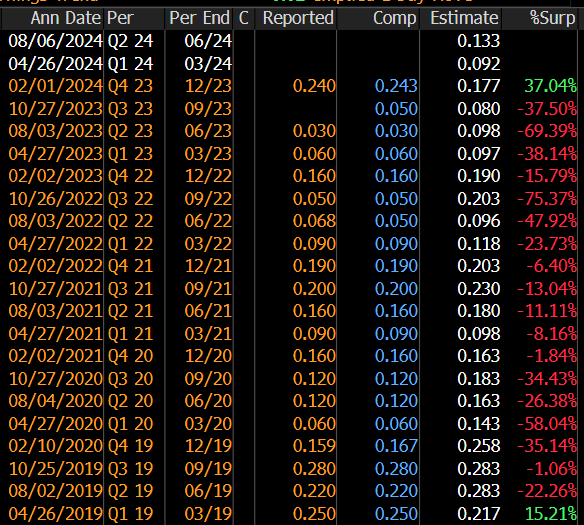Select the C column header
Screen dimensions: 584x525
(244, 18)
